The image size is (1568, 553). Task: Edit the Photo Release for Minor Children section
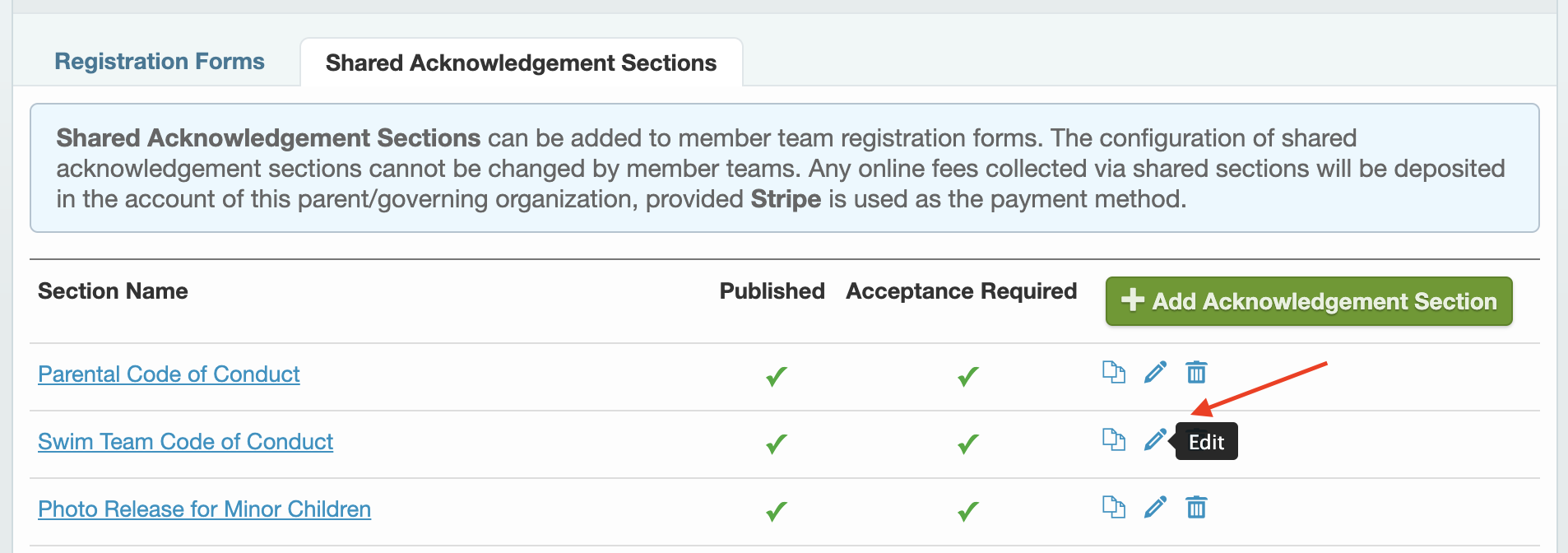point(1155,507)
